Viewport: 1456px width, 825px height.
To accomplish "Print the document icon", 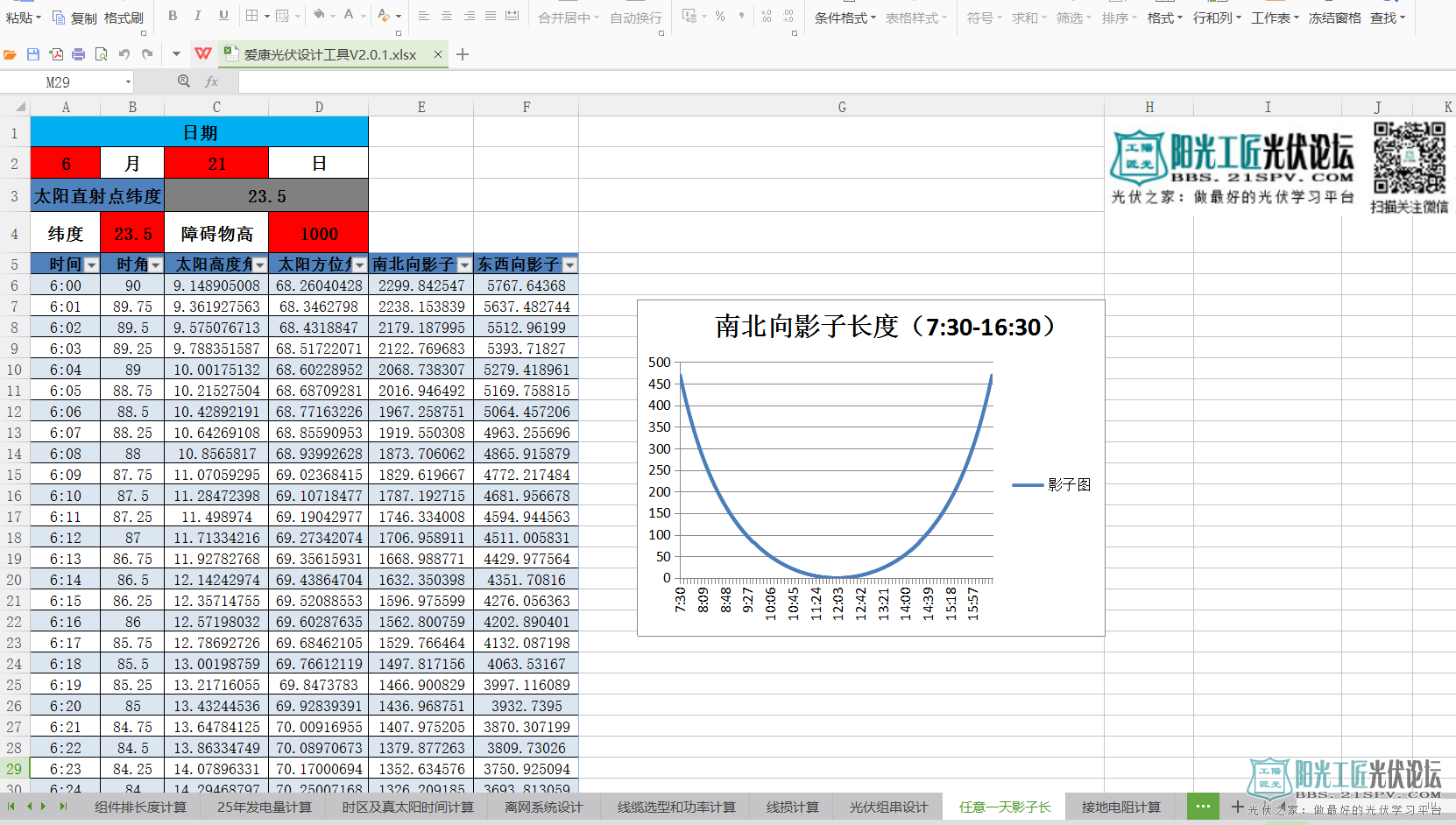I will click(79, 54).
